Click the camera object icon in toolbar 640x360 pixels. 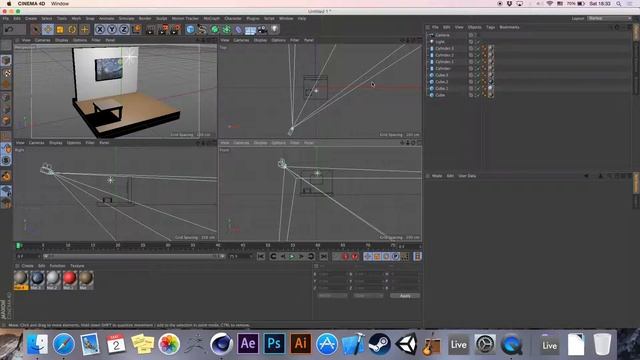click(262, 29)
